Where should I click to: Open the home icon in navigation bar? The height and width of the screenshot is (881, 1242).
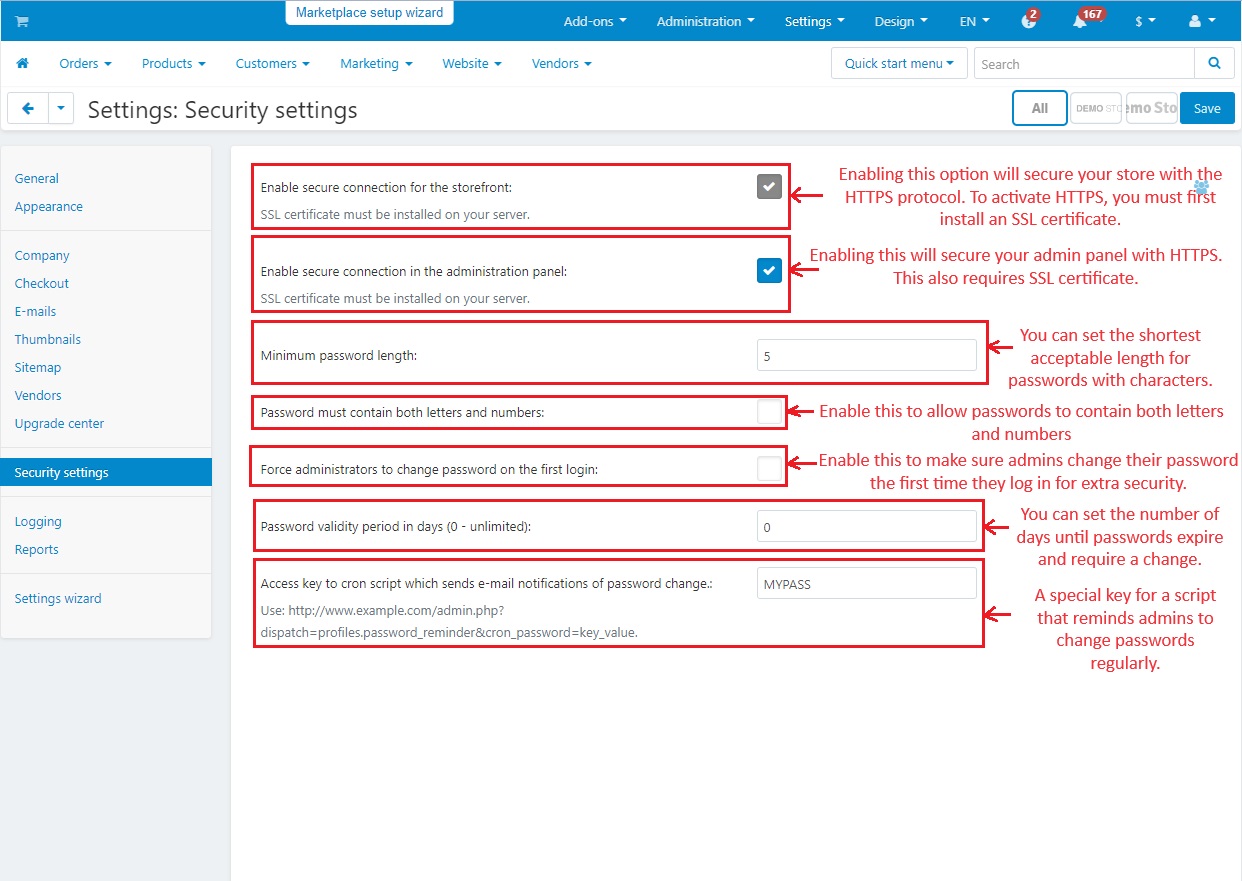click(x=23, y=63)
